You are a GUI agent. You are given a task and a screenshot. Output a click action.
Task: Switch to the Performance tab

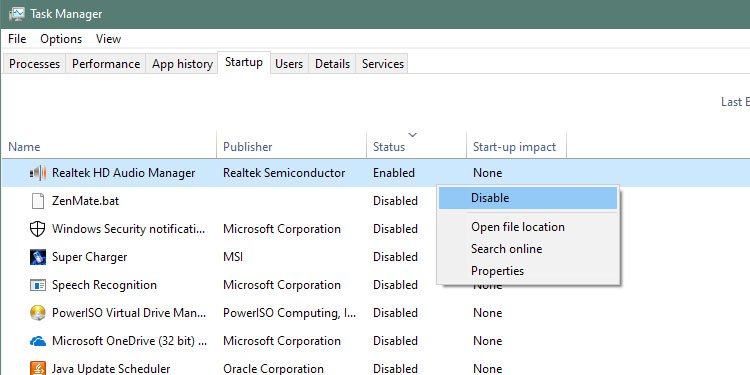click(106, 64)
